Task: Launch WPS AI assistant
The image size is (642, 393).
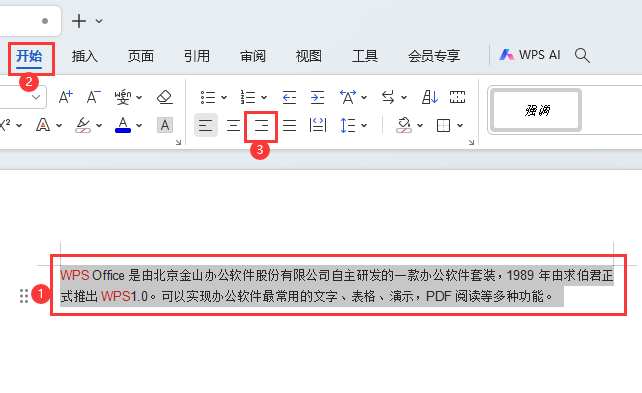Action: [x=529, y=55]
